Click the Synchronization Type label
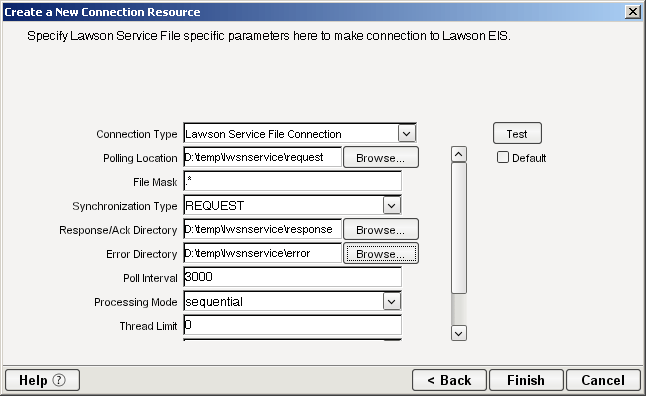 (x=125, y=206)
